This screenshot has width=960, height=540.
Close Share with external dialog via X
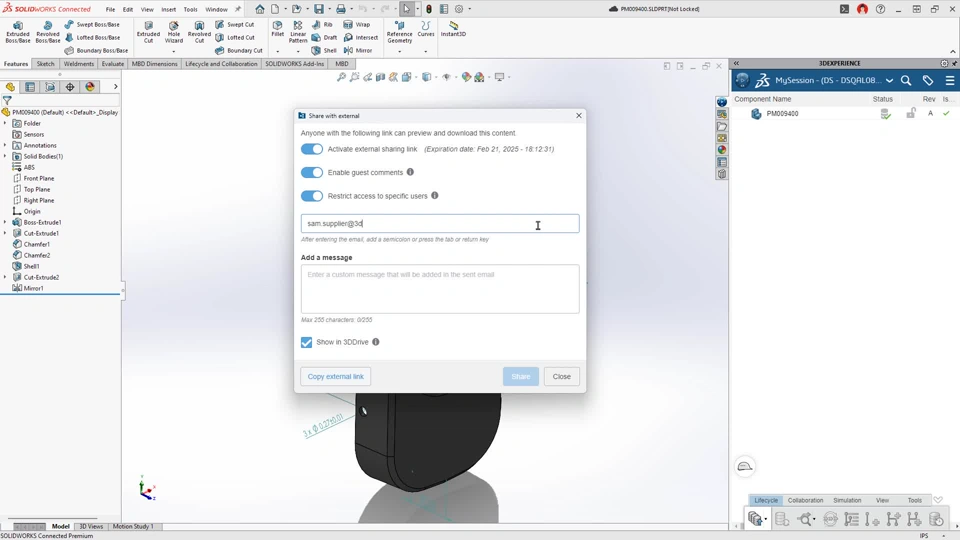click(x=579, y=115)
